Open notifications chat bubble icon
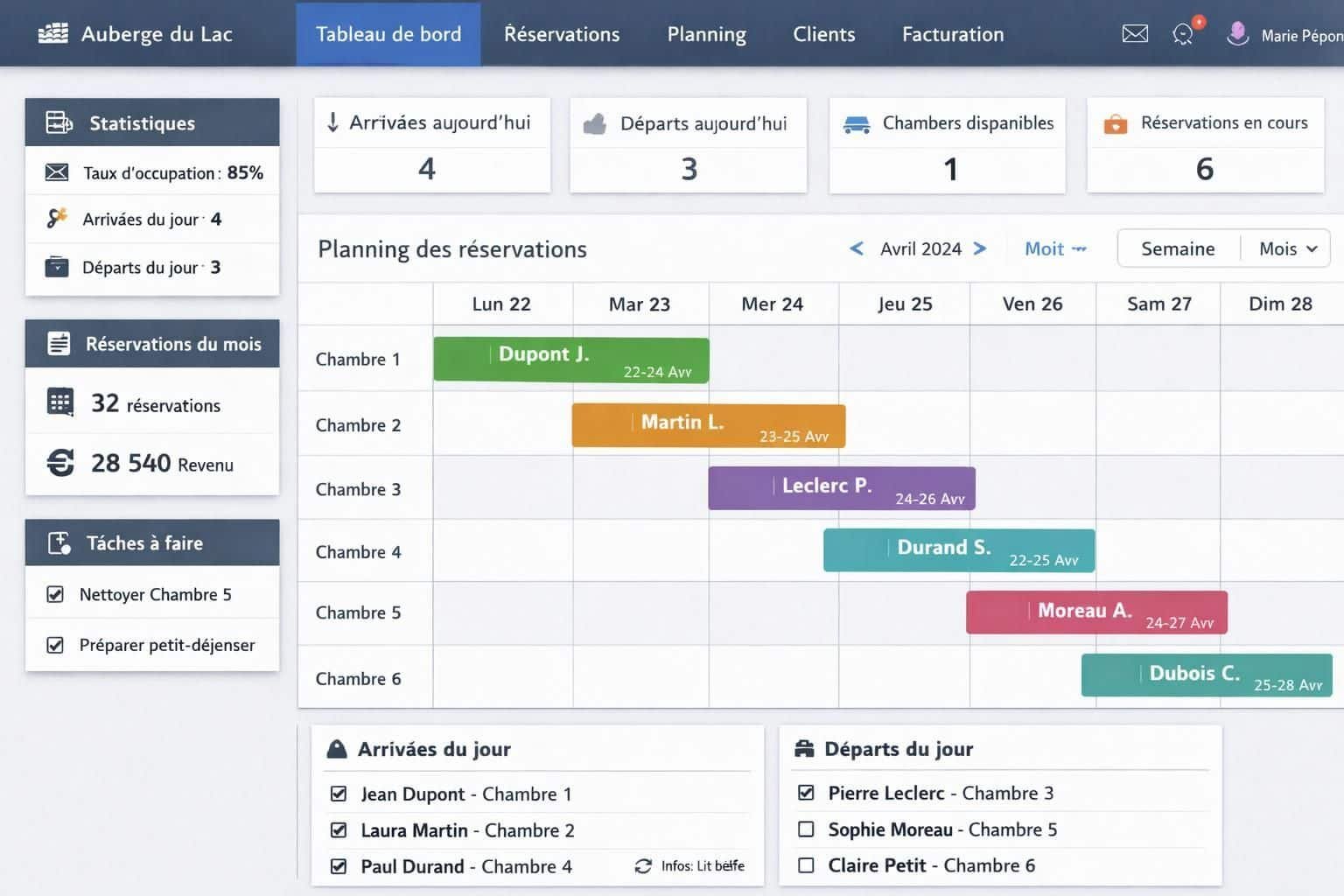The image size is (1344, 896). point(1183,34)
